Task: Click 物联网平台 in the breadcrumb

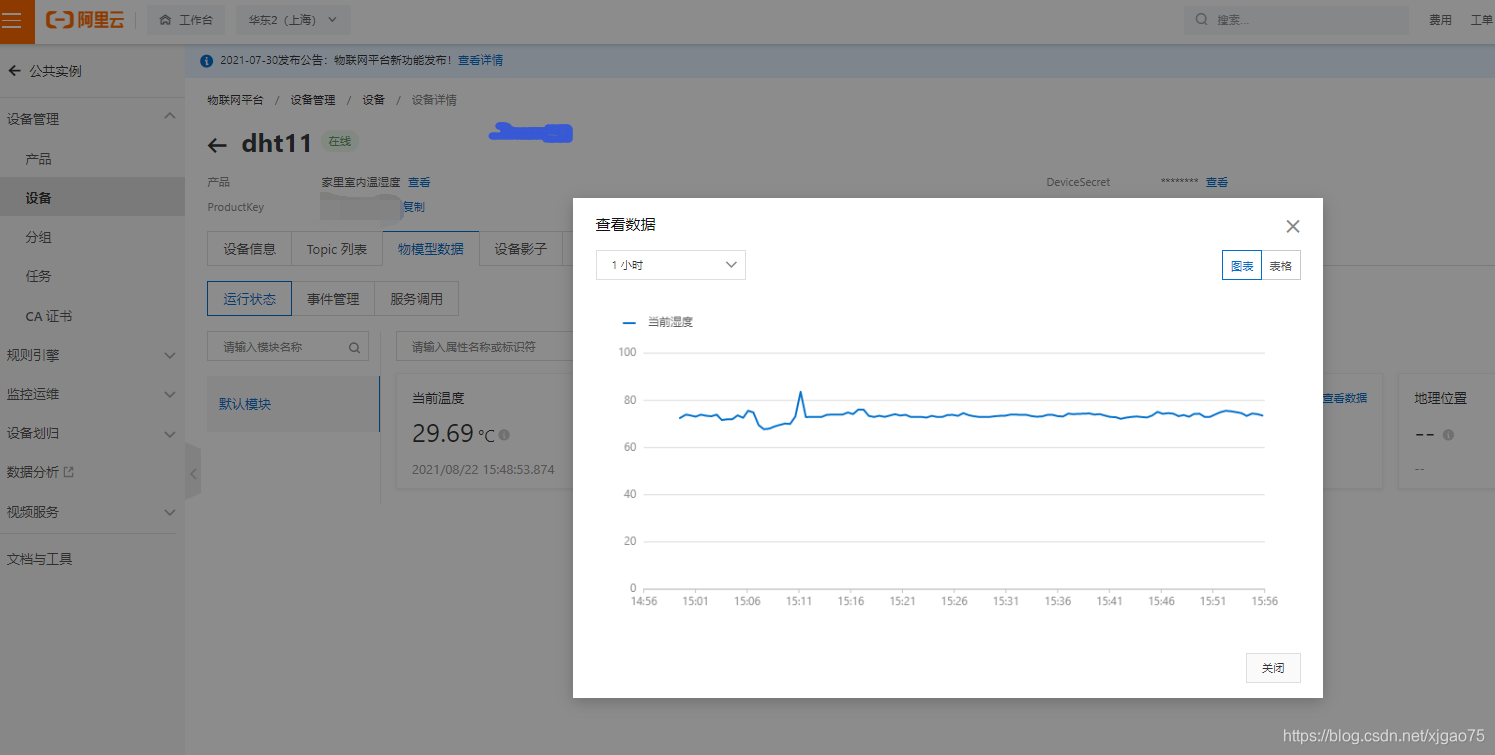Action: pyautogui.click(x=236, y=100)
